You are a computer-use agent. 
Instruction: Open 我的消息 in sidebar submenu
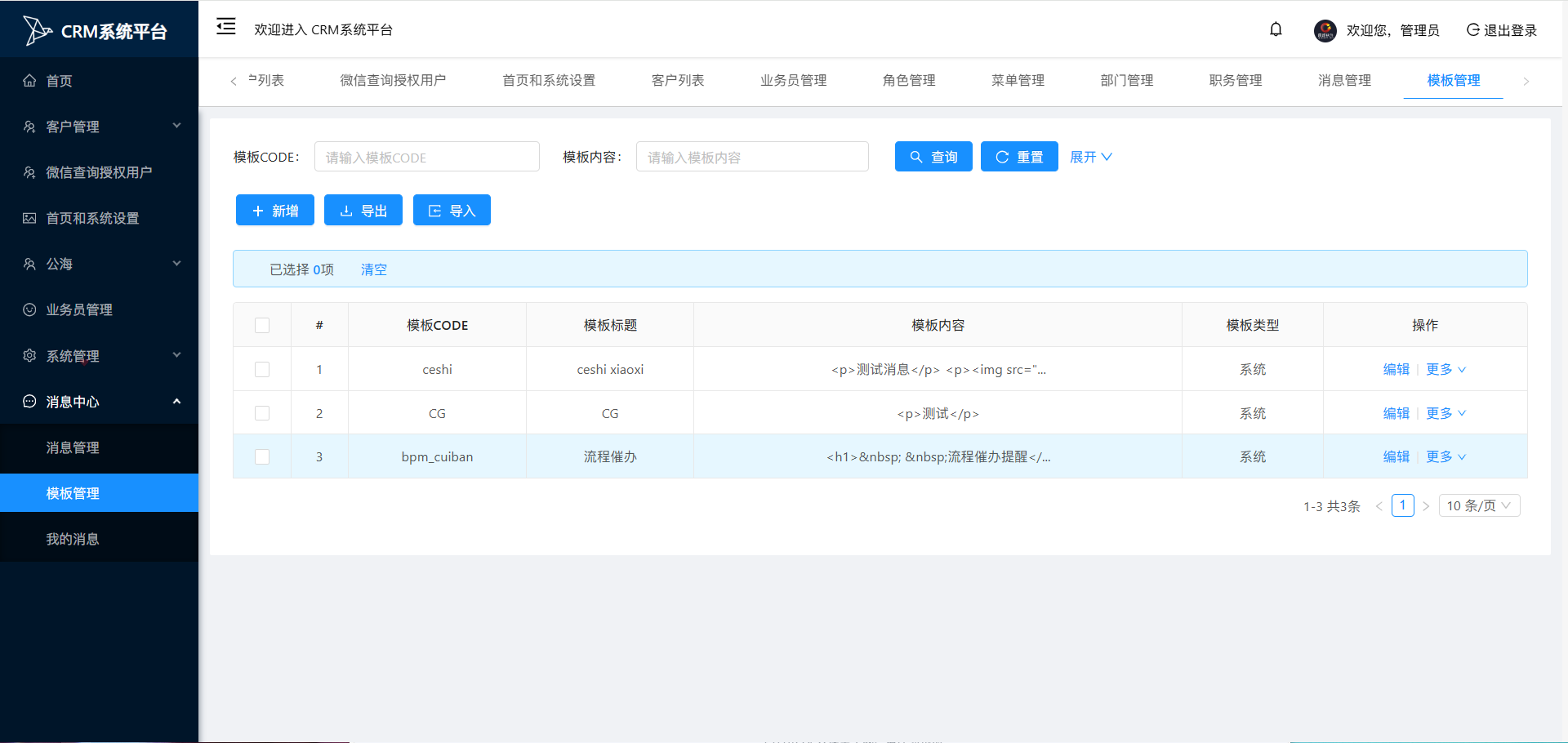[99, 539]
